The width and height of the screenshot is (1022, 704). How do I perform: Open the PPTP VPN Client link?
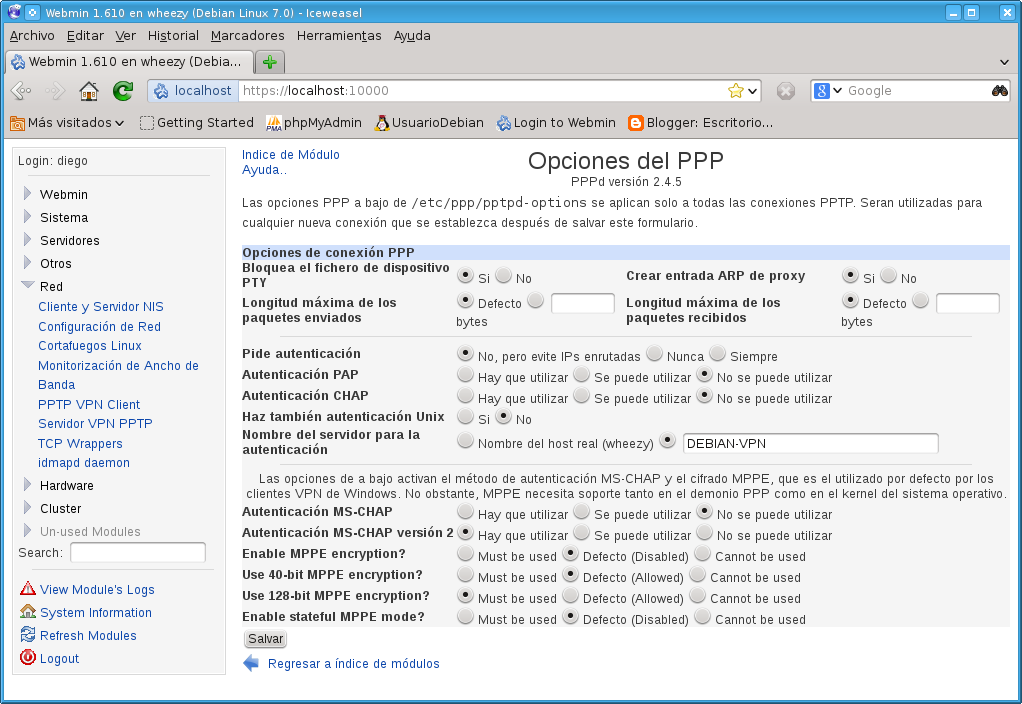(x=89, y=404)
